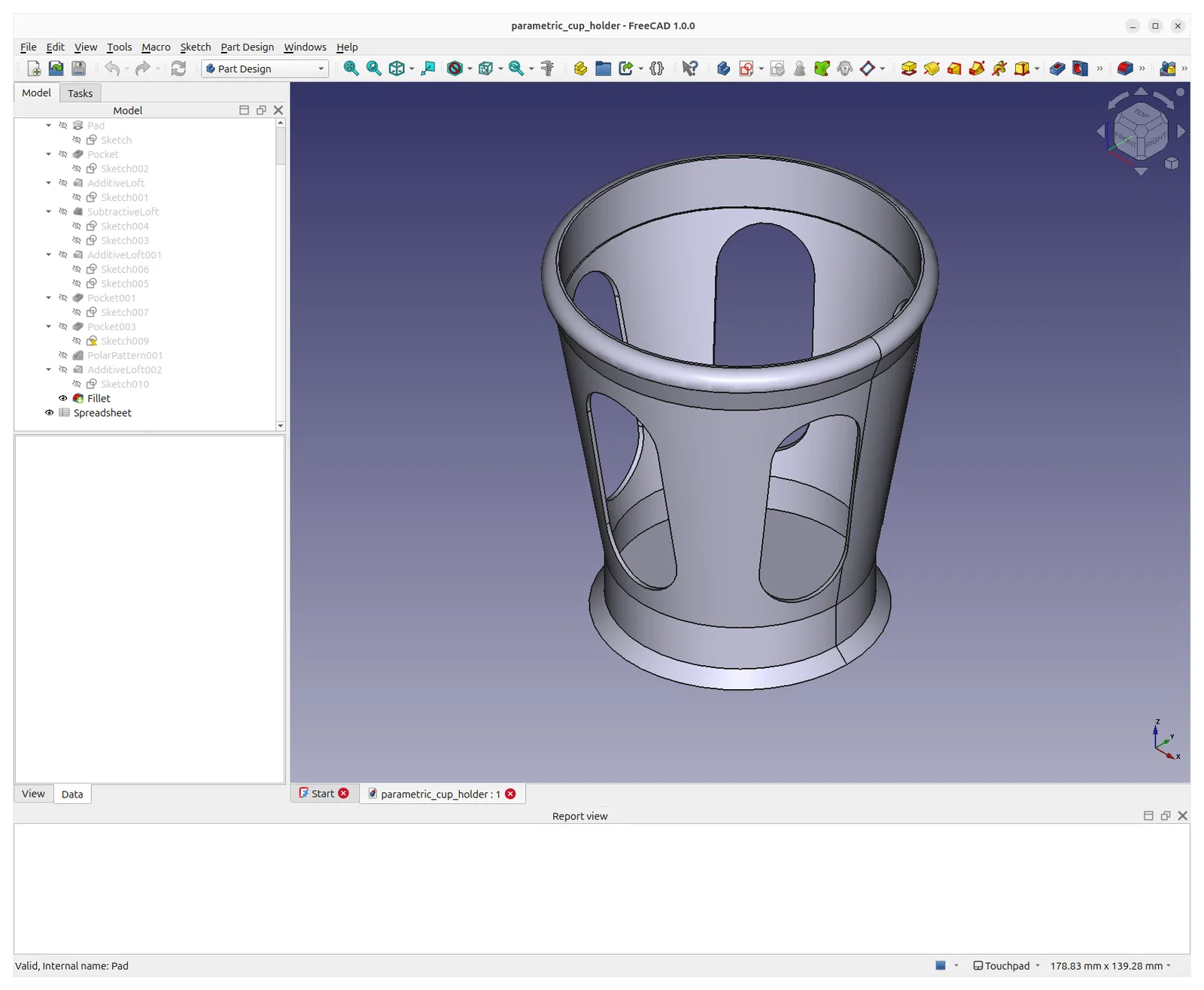Fit all content in the view

pyautogui.click(x=351, y=68)
